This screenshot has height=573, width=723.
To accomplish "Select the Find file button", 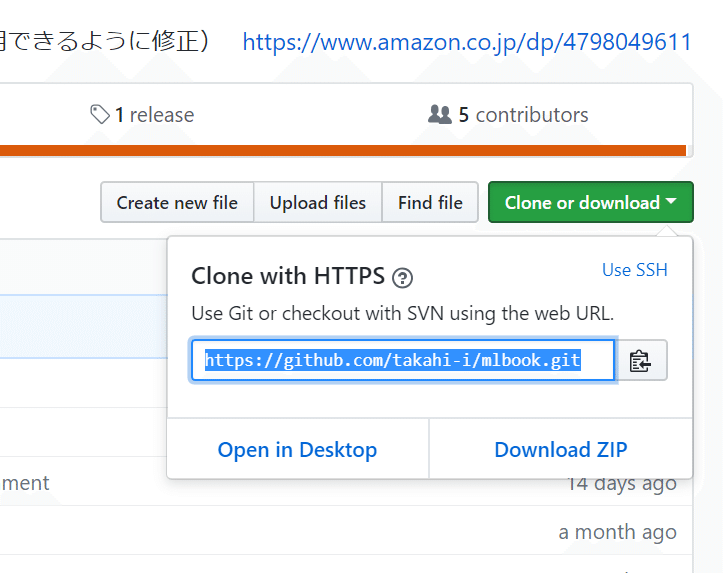I will pyautogui.click(x=430, y=202).
